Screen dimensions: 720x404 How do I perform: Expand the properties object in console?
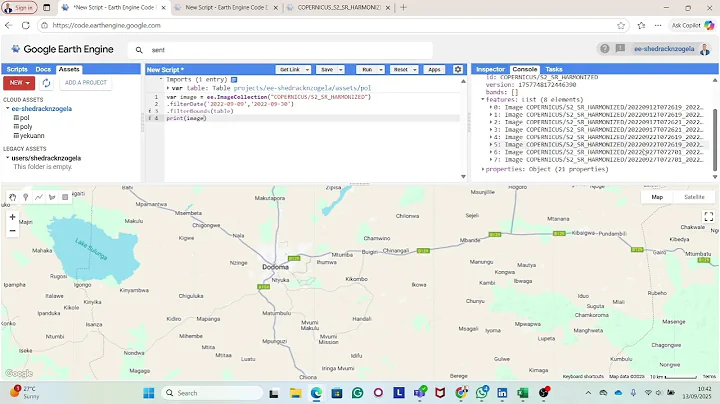click(x=483, y=169)
